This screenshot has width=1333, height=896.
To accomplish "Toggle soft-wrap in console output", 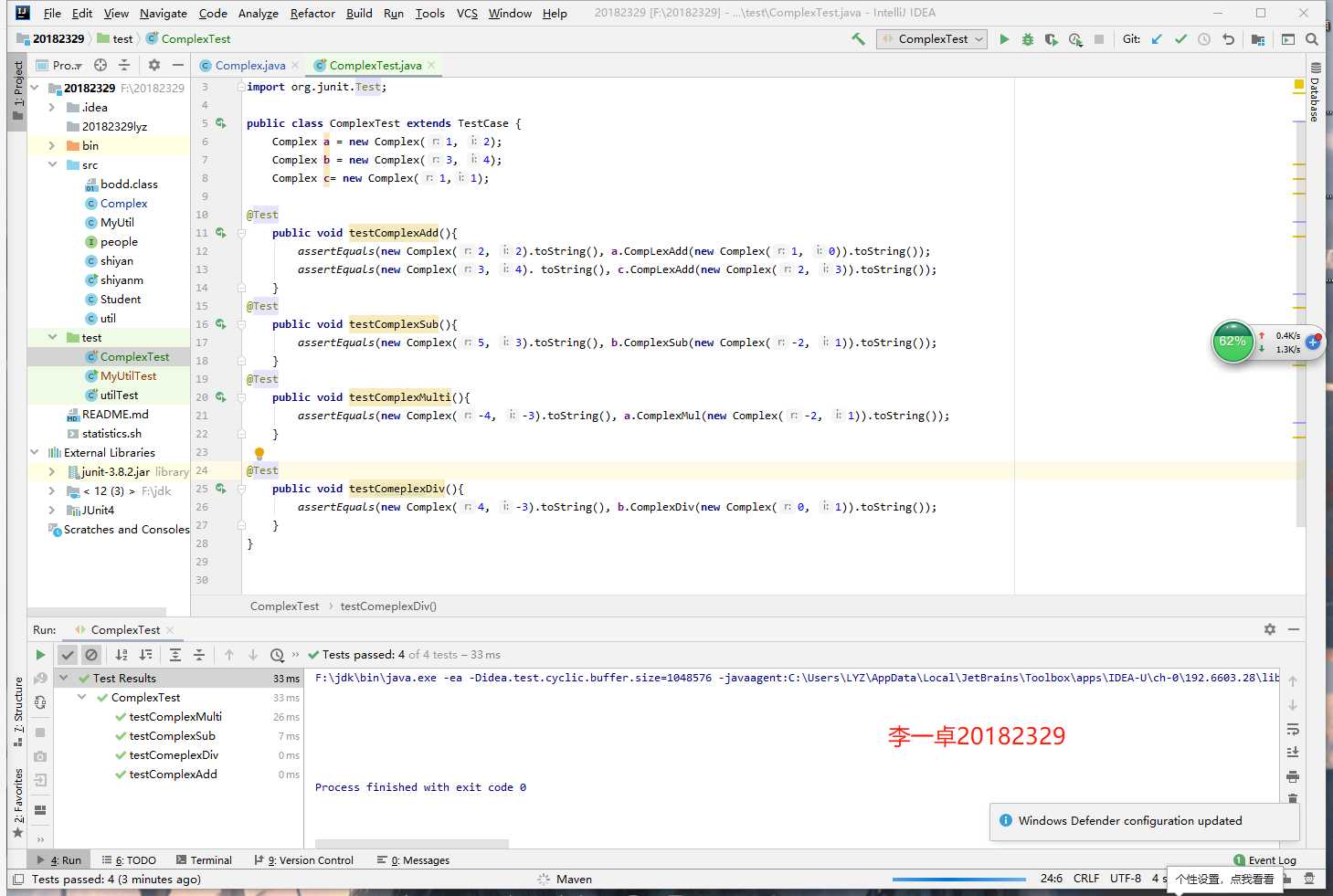I will click(1293, 729).
